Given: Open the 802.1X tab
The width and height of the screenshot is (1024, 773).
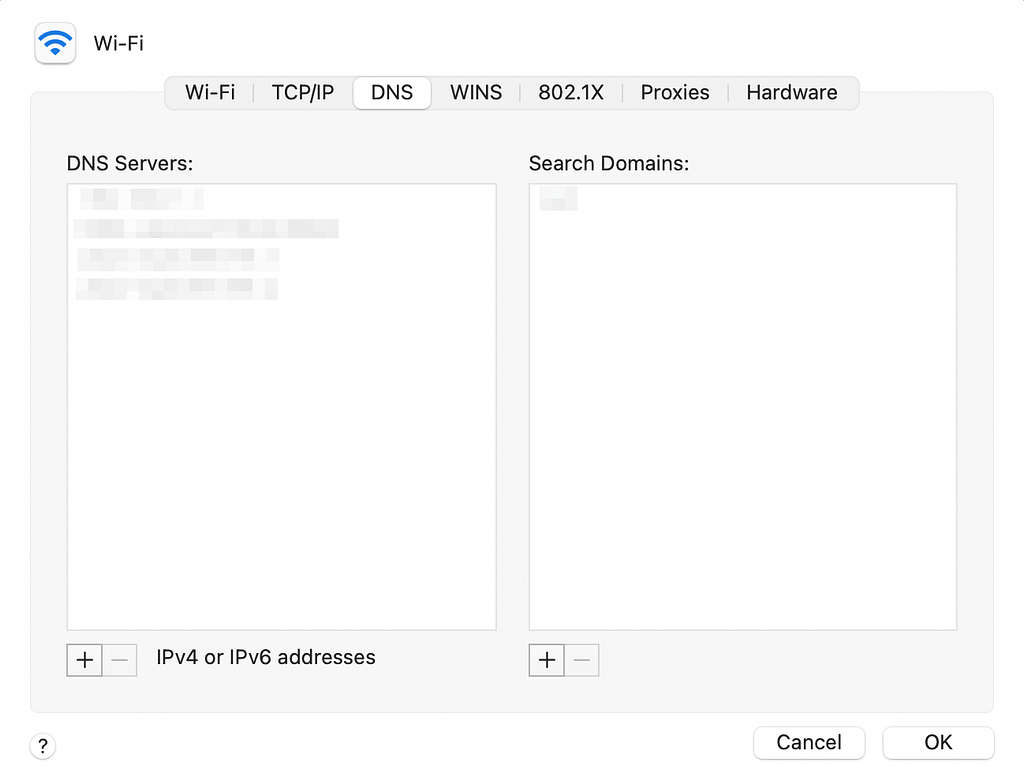Looking at the screenshot, I should pos(571,93).
